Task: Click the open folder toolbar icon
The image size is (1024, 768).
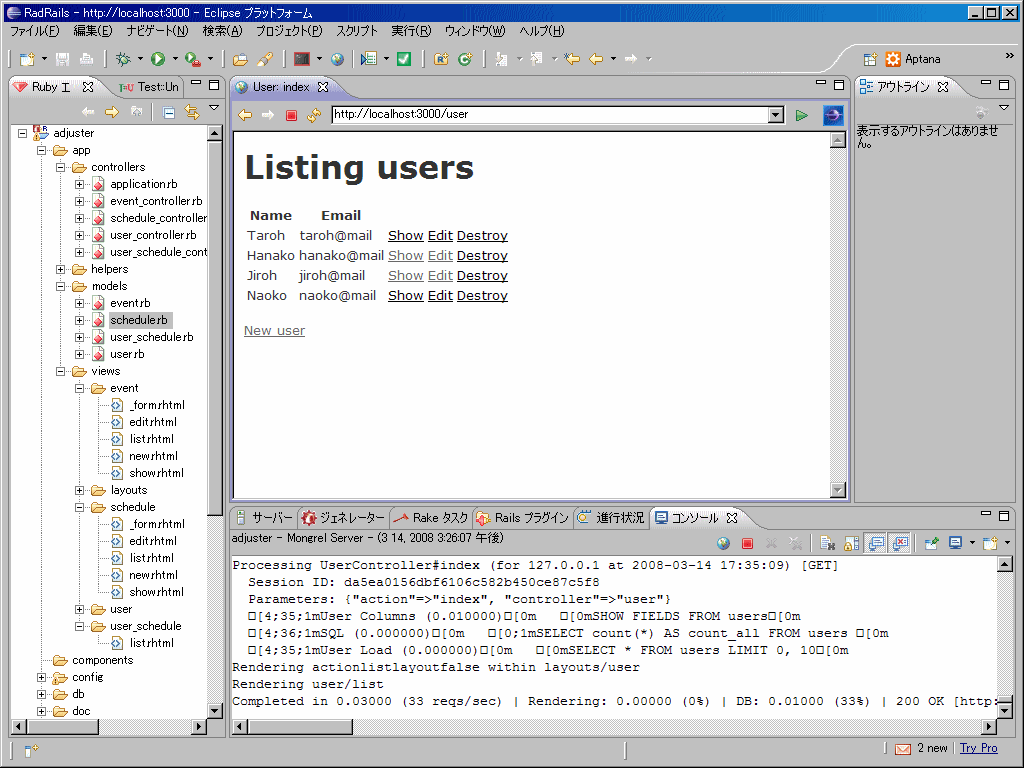Action: (240, 59)
